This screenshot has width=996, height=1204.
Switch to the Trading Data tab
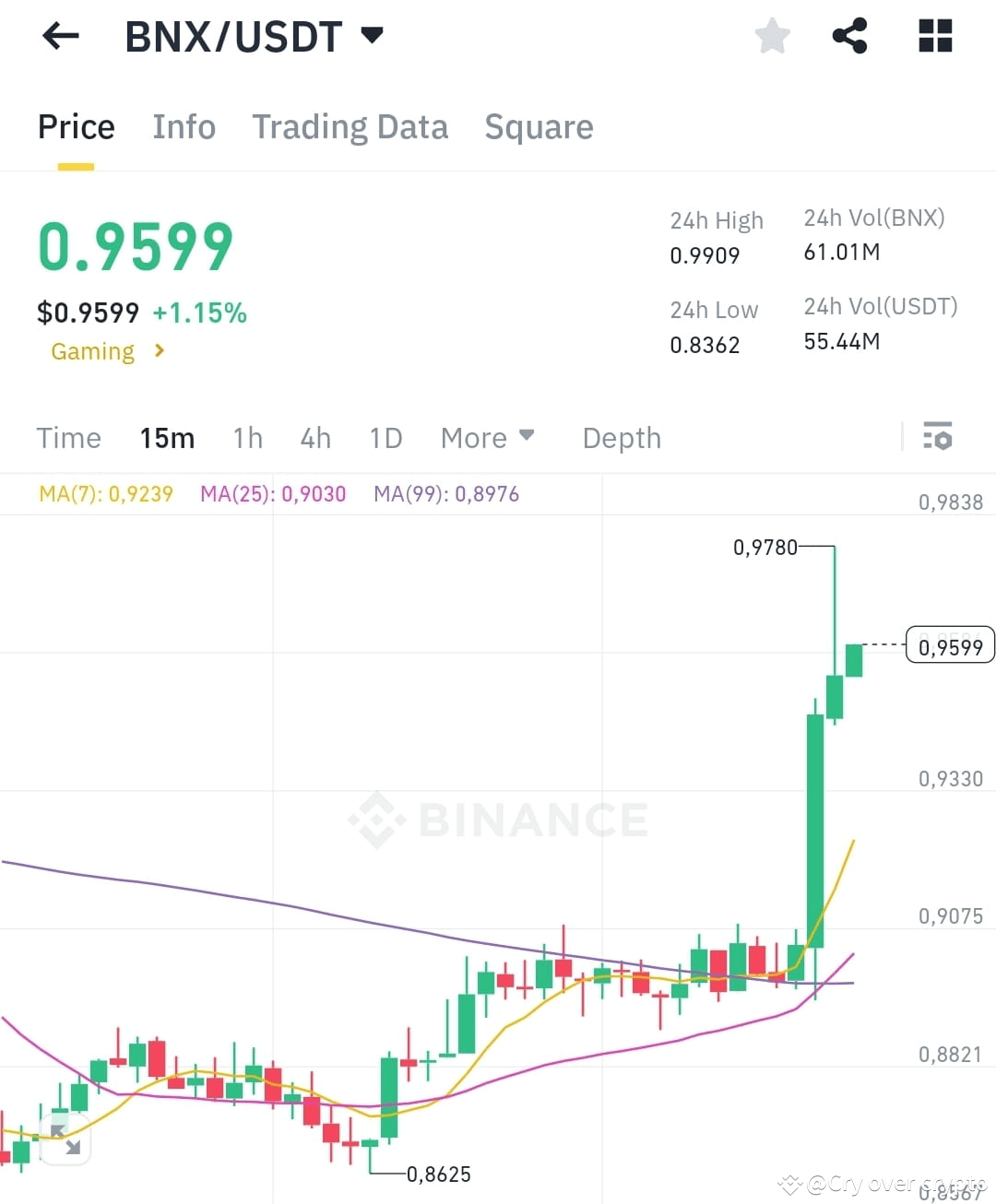pyautogui.click(x=350, y=127)
